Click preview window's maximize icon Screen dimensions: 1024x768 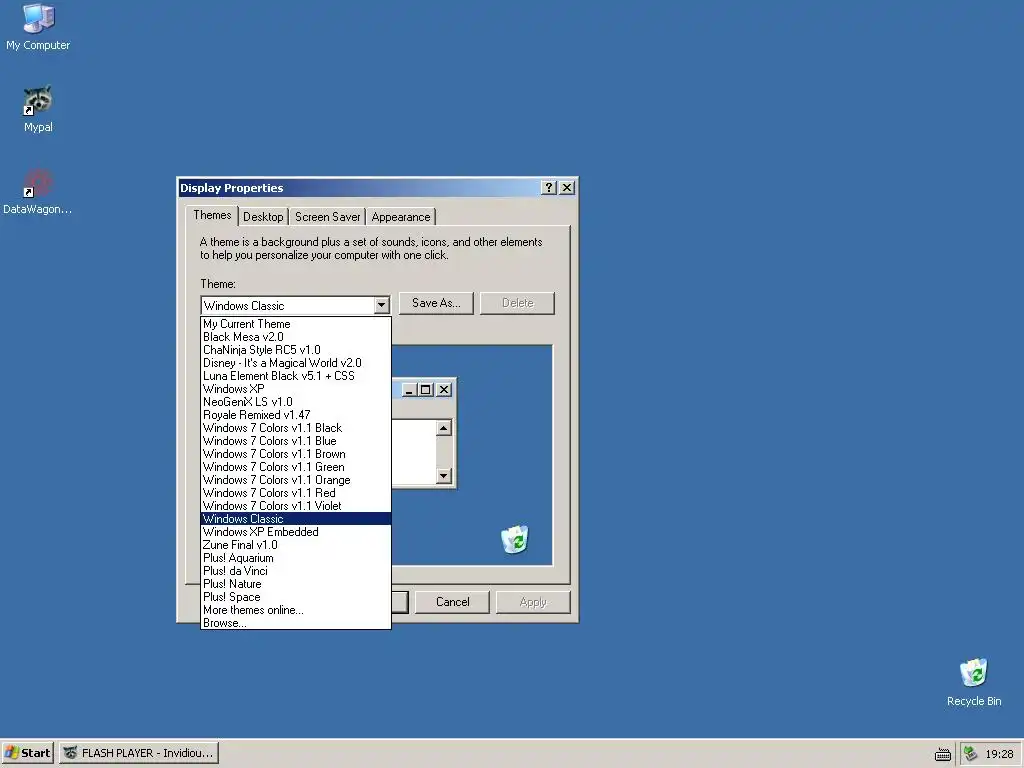pos(426,390)
